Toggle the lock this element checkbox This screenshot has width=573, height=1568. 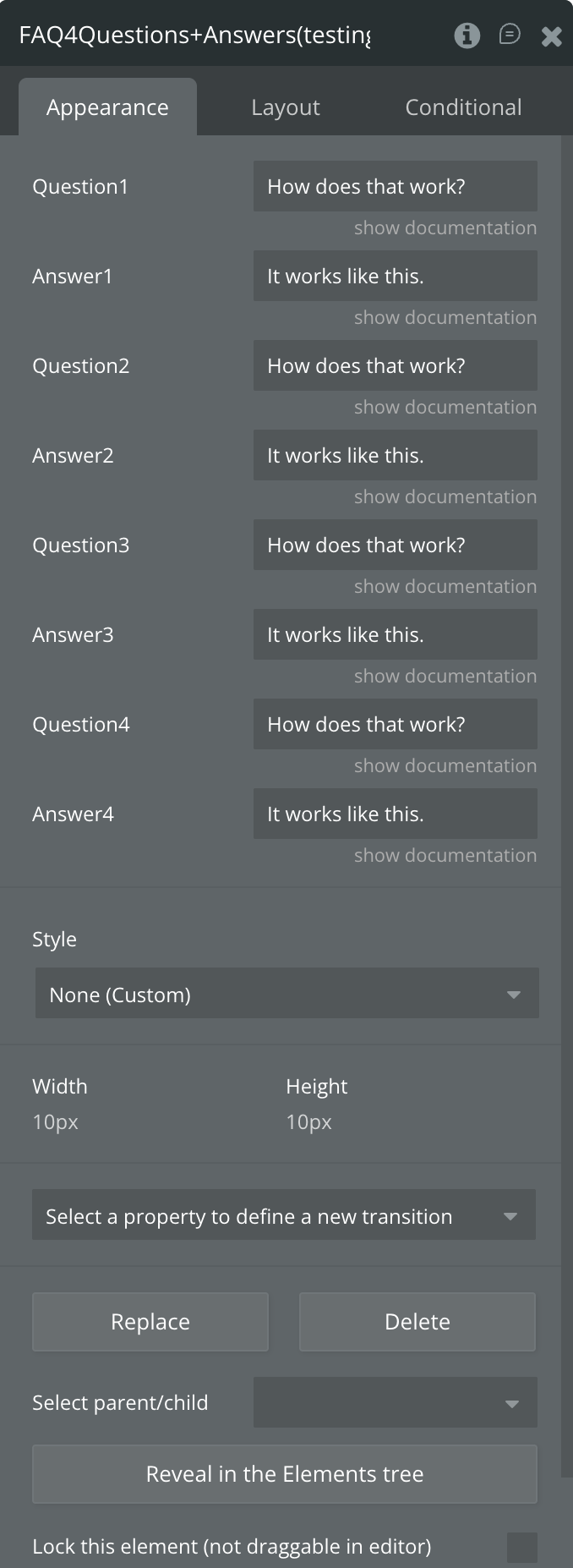pos(521,1547)
